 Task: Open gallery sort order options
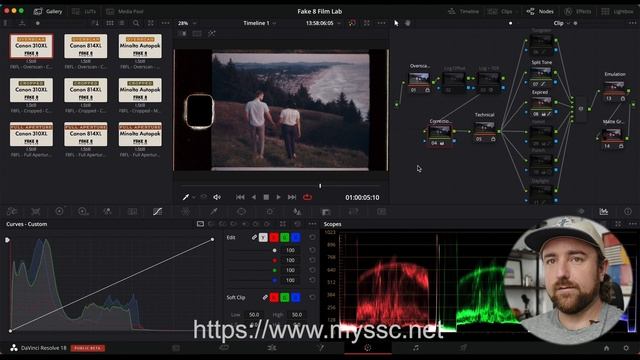[95, 23]
